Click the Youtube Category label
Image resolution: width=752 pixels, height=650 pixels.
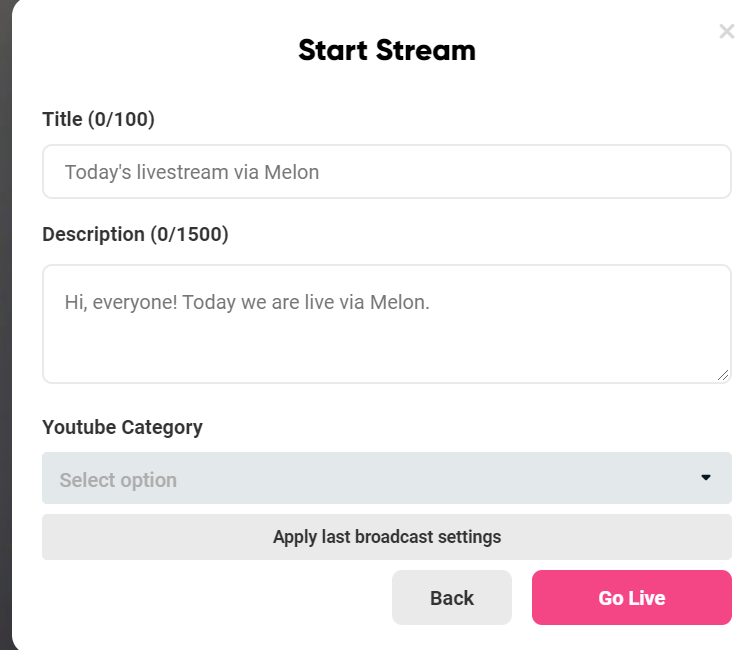tap(122, 427)
